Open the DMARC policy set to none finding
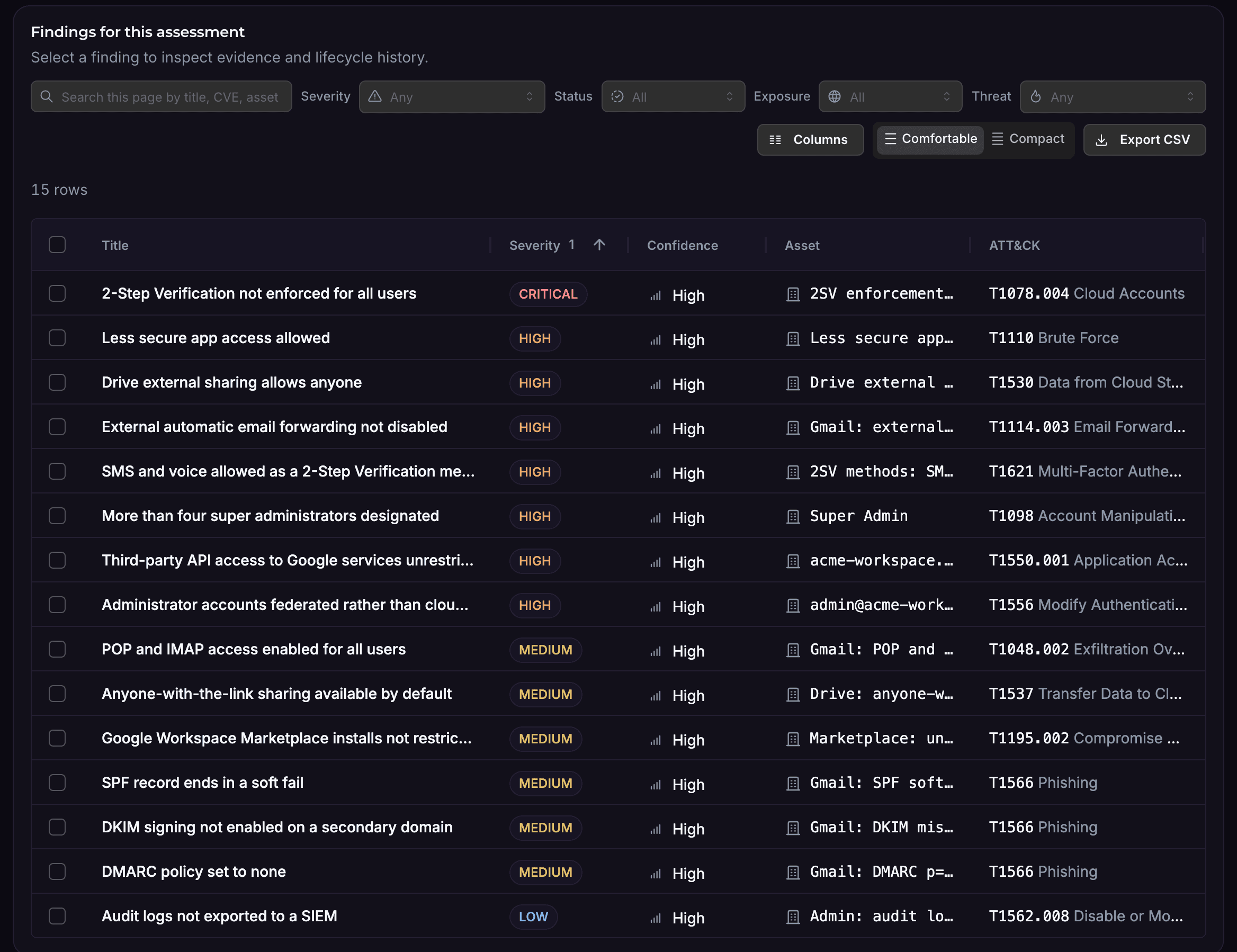Image resolution: width=1237 pixels, height=952 pixels. click(x=194, y=872)
